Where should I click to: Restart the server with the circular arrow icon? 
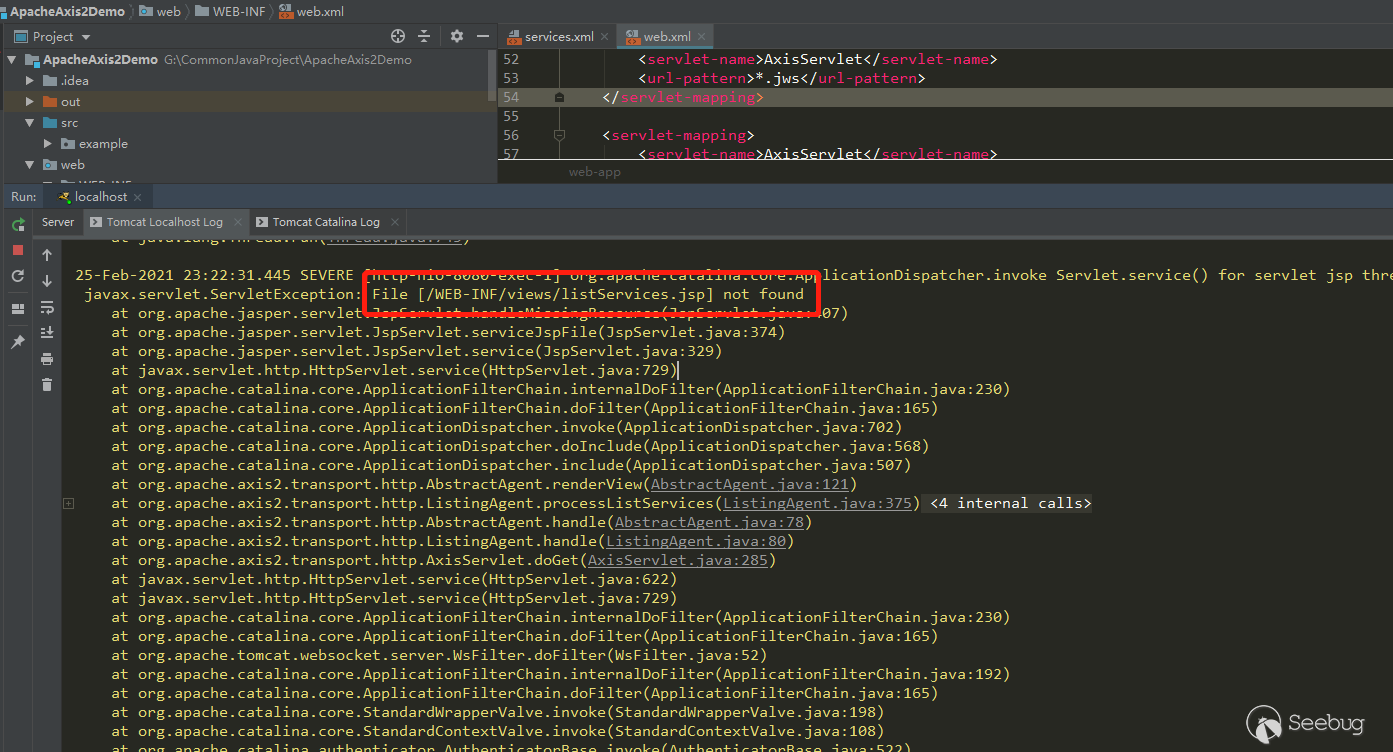pyautogui.click(x=18, y=276)
